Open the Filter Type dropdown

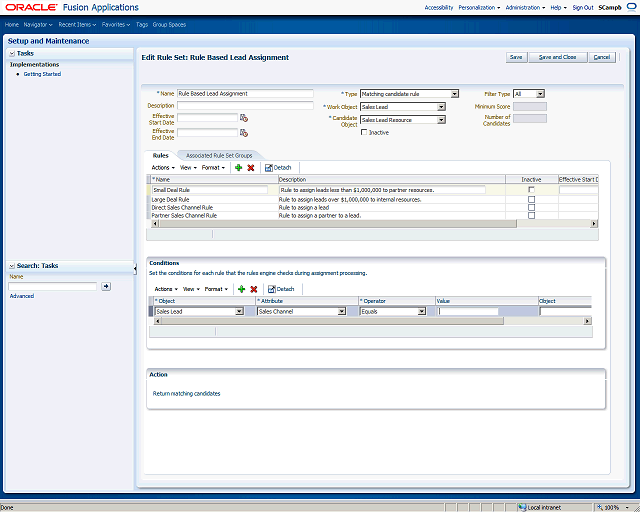pos(540,94)
